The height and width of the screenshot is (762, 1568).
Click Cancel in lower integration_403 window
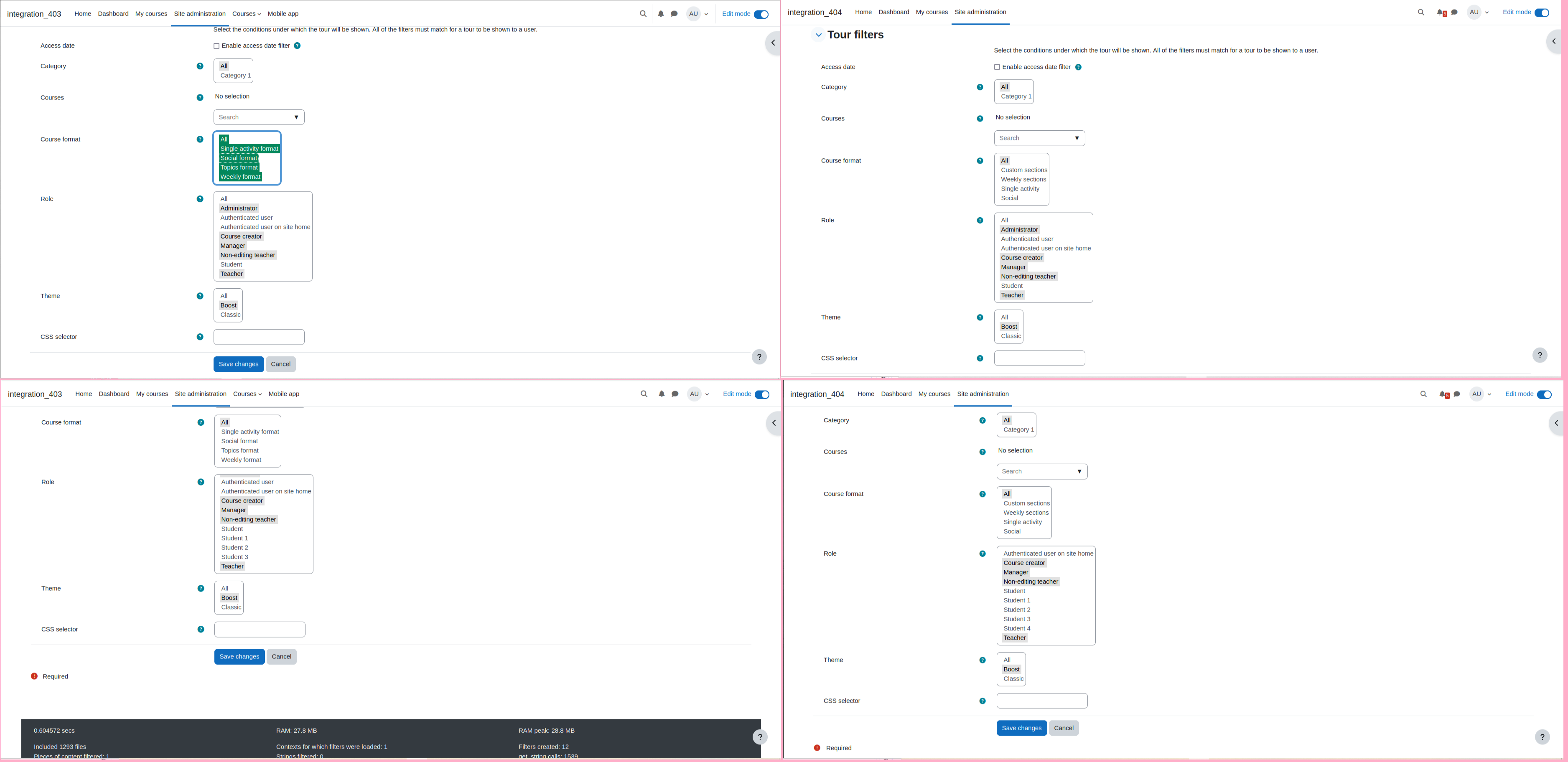(281, 657)
